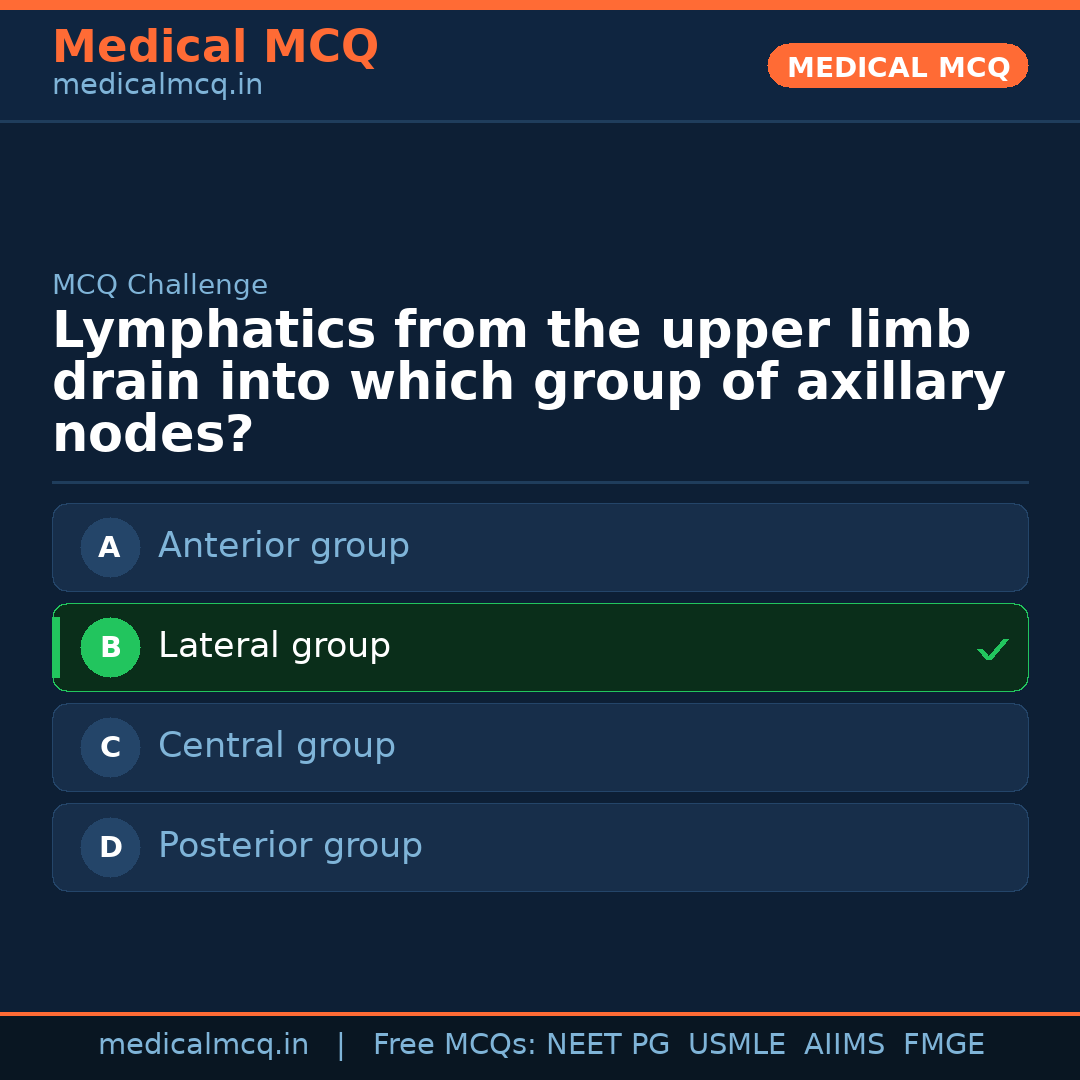The image size is (1080, 1080).
Task: Click the green B badge icon
Action: coord(110,647)
